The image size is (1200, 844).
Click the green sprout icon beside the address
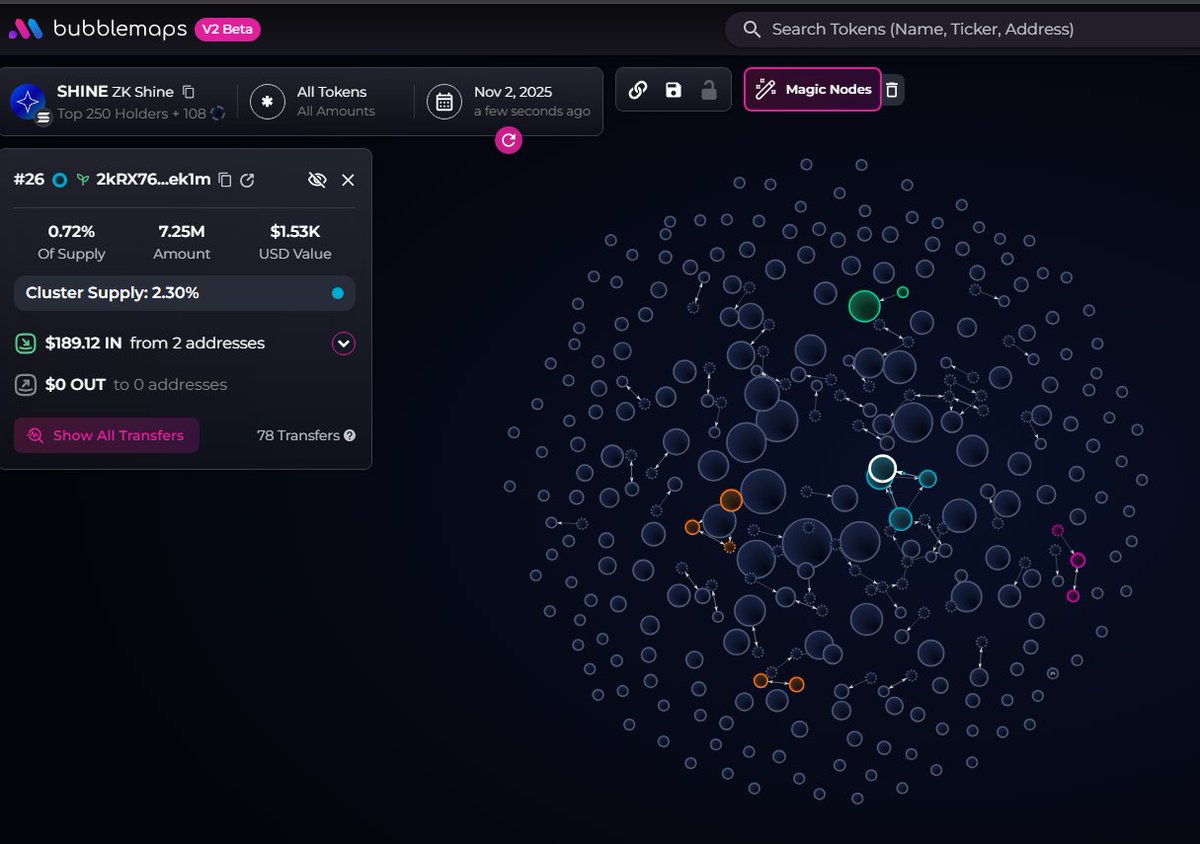point(83,180)
